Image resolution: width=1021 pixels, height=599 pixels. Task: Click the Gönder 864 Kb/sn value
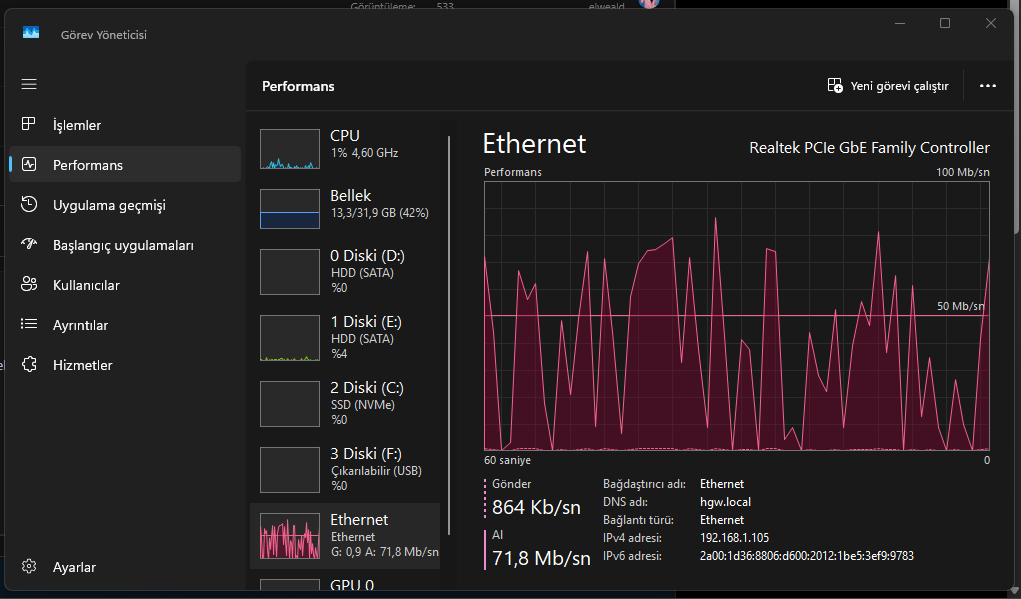tap(537, 507)
